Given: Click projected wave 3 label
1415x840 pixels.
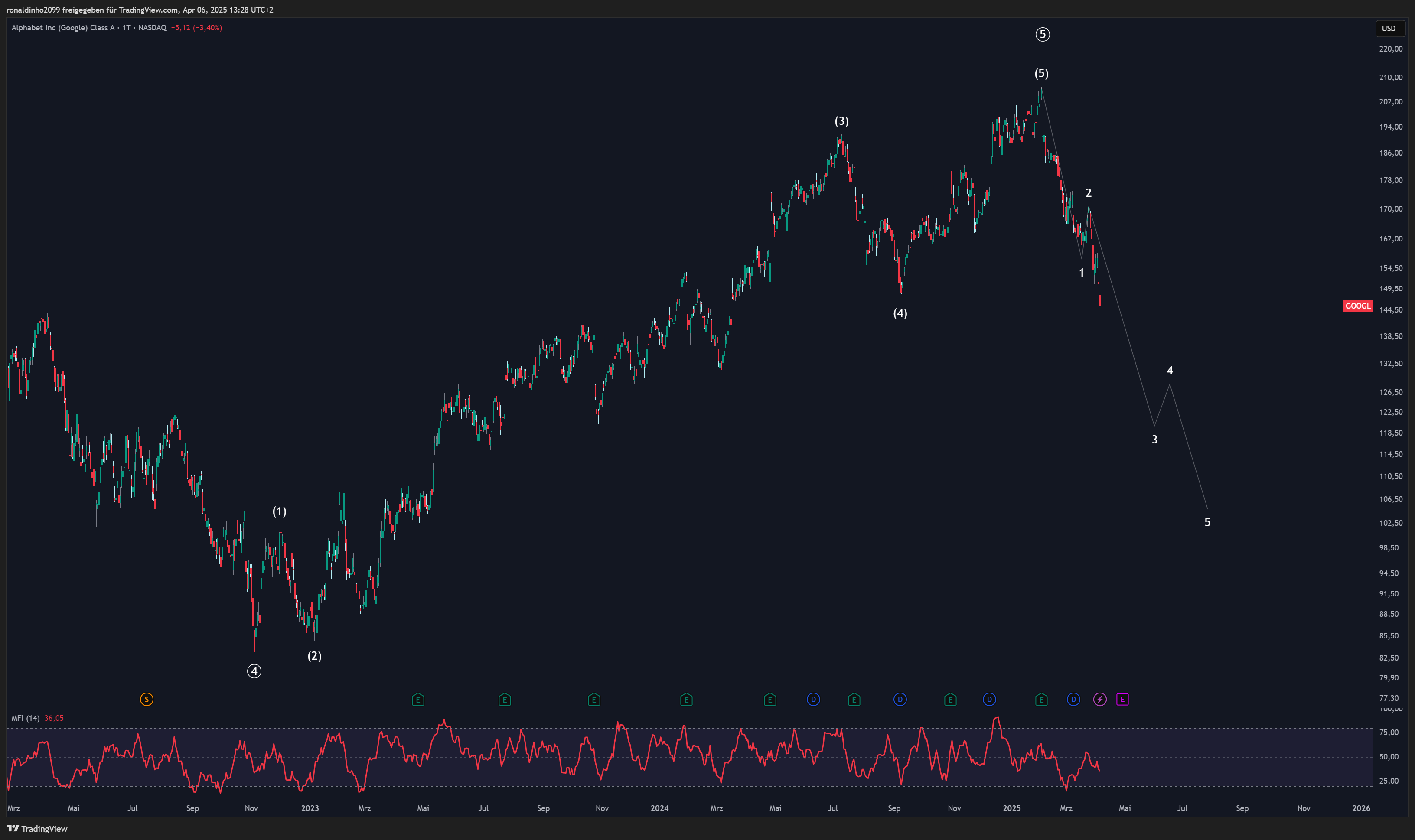Looking at the screenshot, I should pos(1154,439).
